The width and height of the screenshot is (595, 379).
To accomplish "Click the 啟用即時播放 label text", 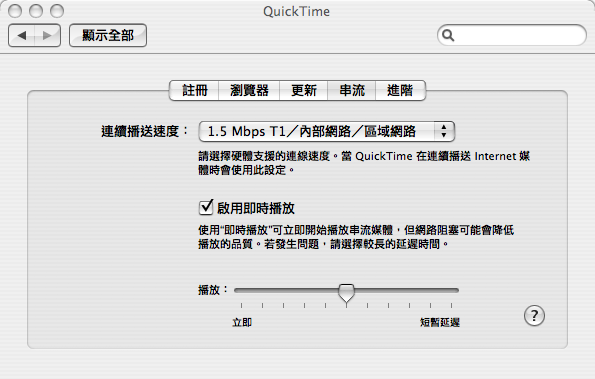I will tap(256, 208).
